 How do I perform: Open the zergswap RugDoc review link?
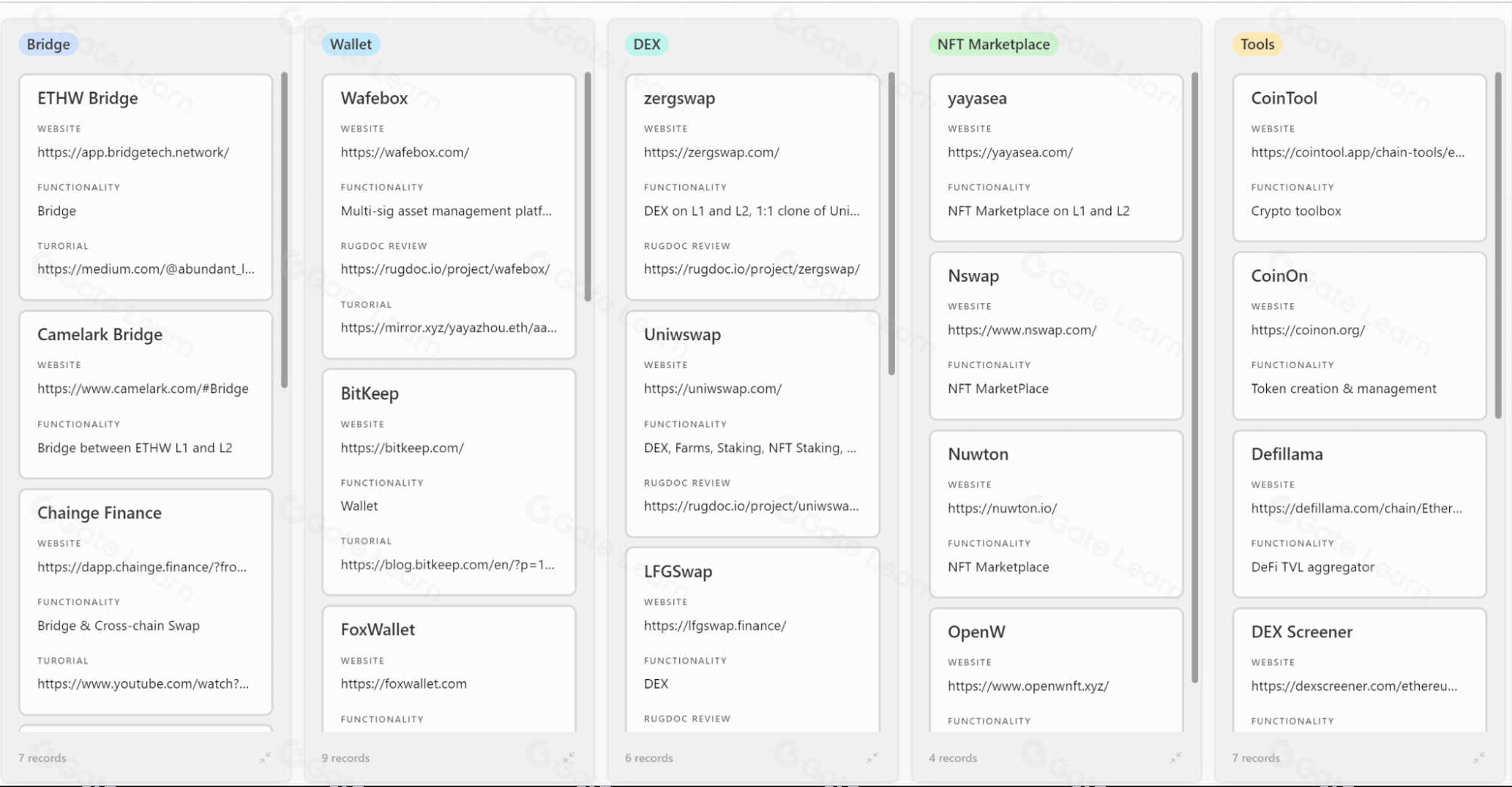pos(752,268)
